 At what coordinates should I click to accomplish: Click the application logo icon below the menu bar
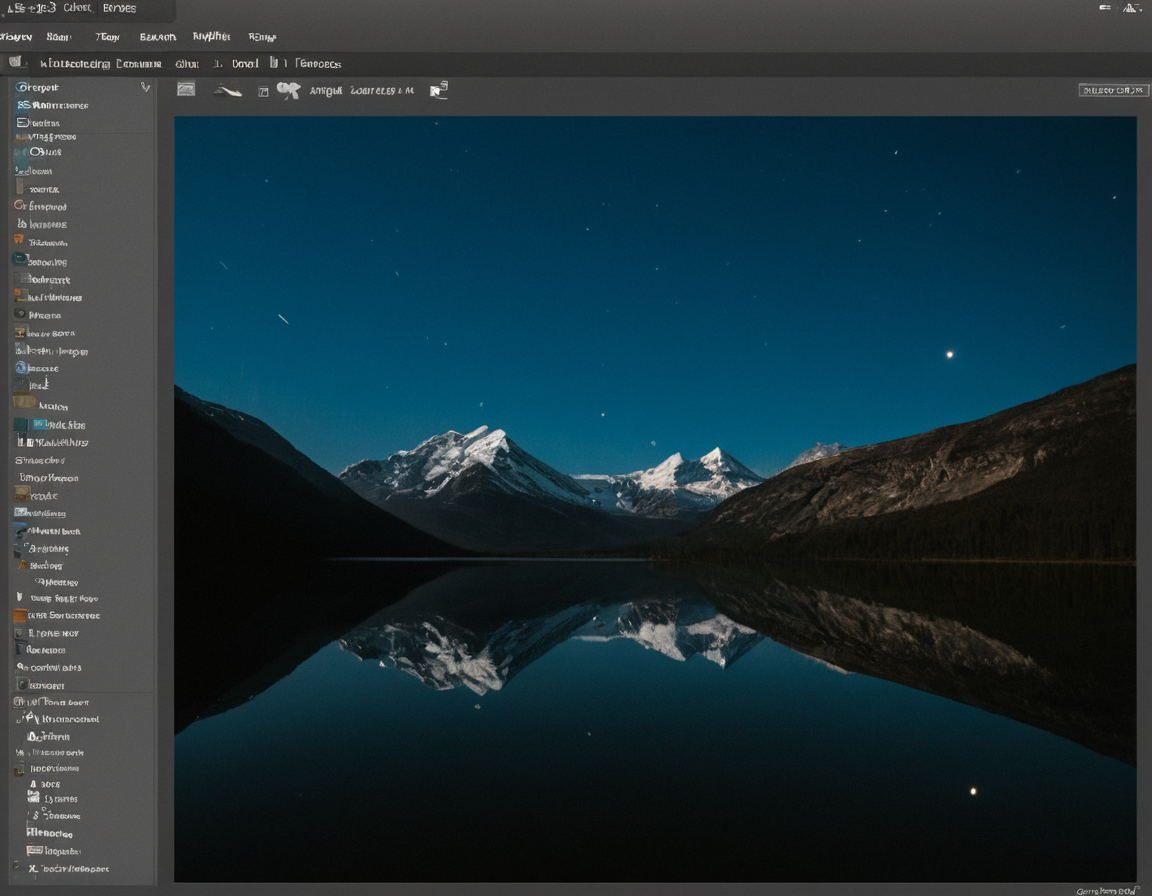point(16,61)
